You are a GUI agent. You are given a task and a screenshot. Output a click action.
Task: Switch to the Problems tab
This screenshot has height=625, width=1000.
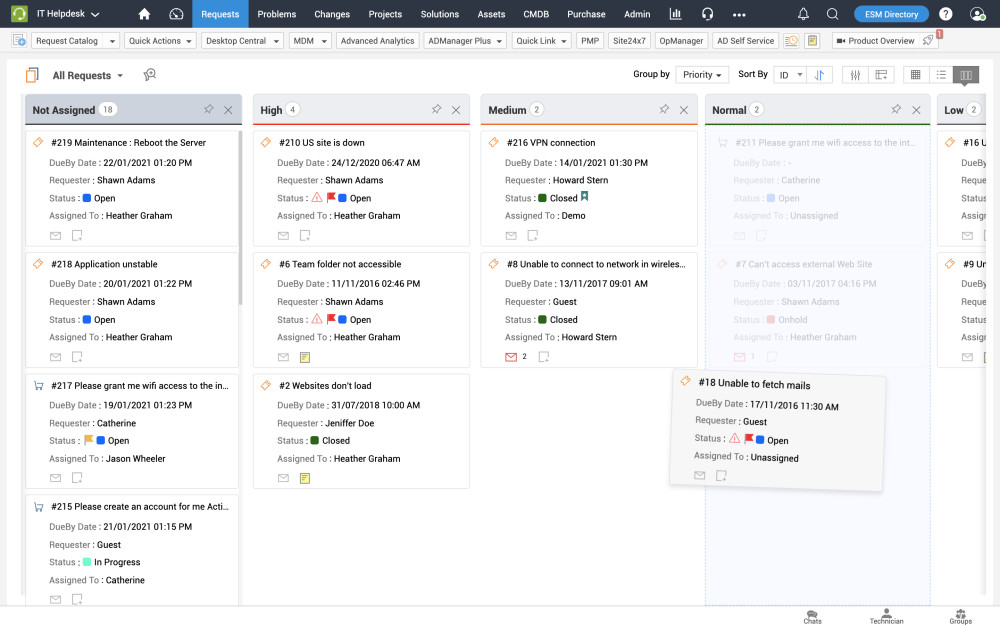(276, 14)
